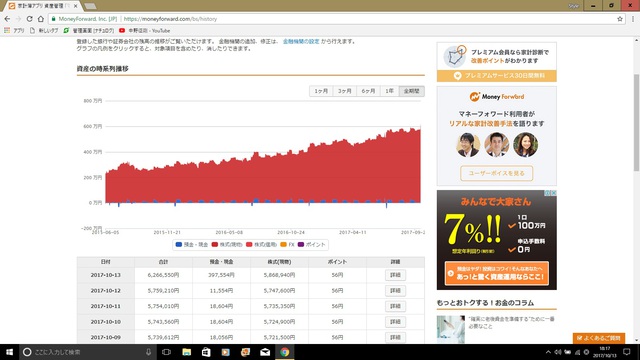Close the ad via its X icon

tap(553, 193)
